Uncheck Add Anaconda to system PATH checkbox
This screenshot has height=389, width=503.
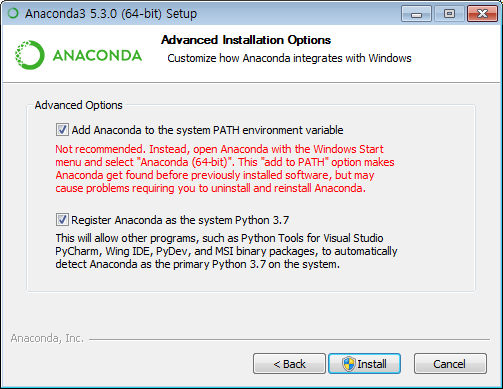pyautogui.click(x=62, y=130)
